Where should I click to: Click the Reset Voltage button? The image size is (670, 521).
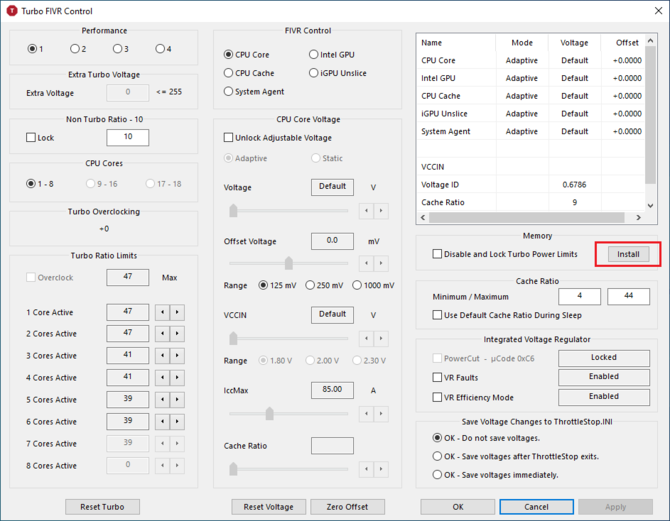click(x=268, y=506)
